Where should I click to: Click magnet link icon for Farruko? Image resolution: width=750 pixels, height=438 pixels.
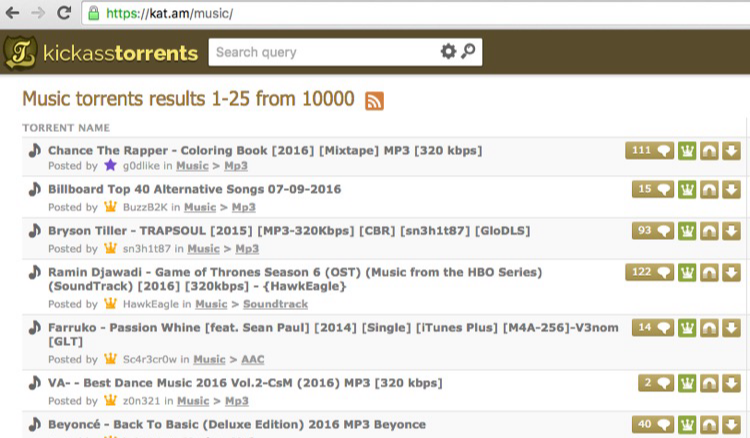coord(709,328)
